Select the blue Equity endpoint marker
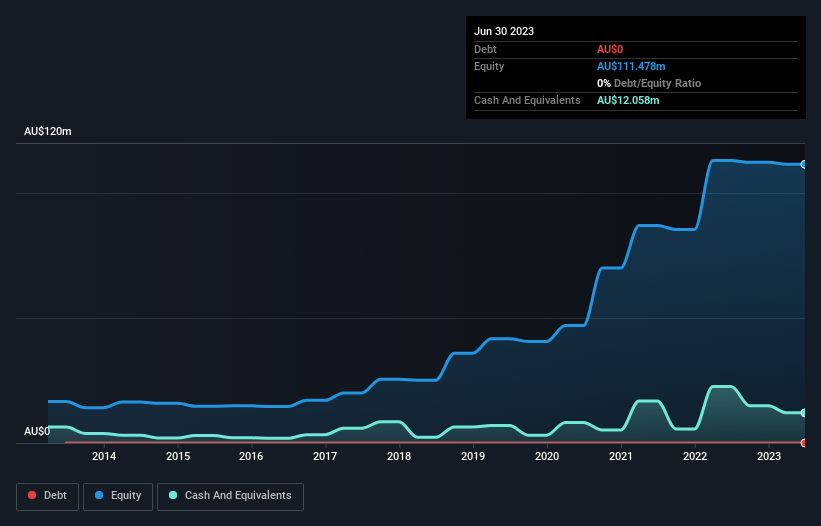Image resolution: width=821 pixels, height=526 pixels. [x=804, y=164]
